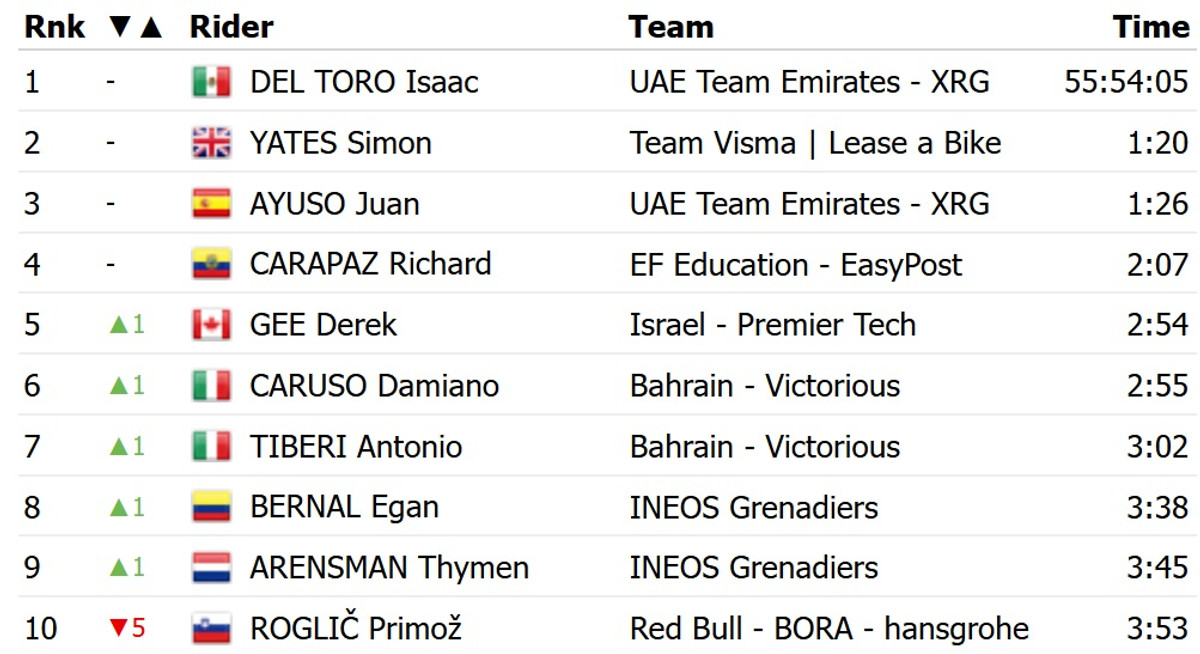The image size is (1200, 654).
Task: Click Roglič's red down-5 rank change indicator
Action: [127, 629]
